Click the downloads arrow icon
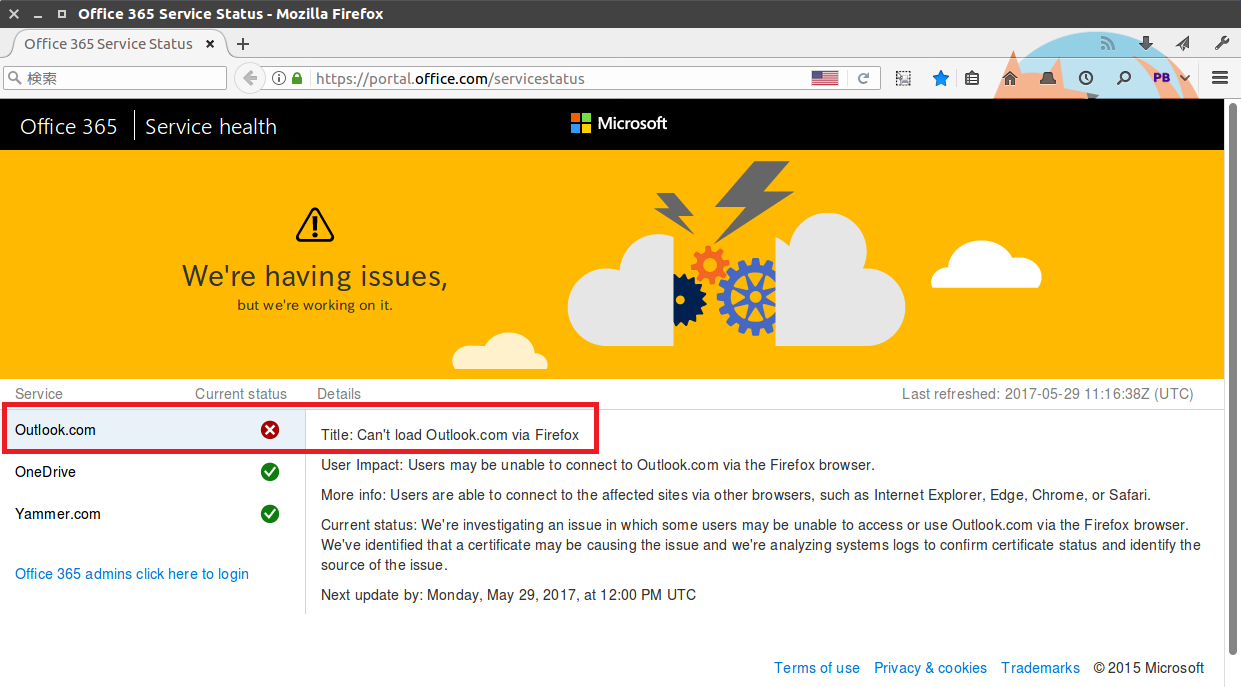 tap(1146, 43)
